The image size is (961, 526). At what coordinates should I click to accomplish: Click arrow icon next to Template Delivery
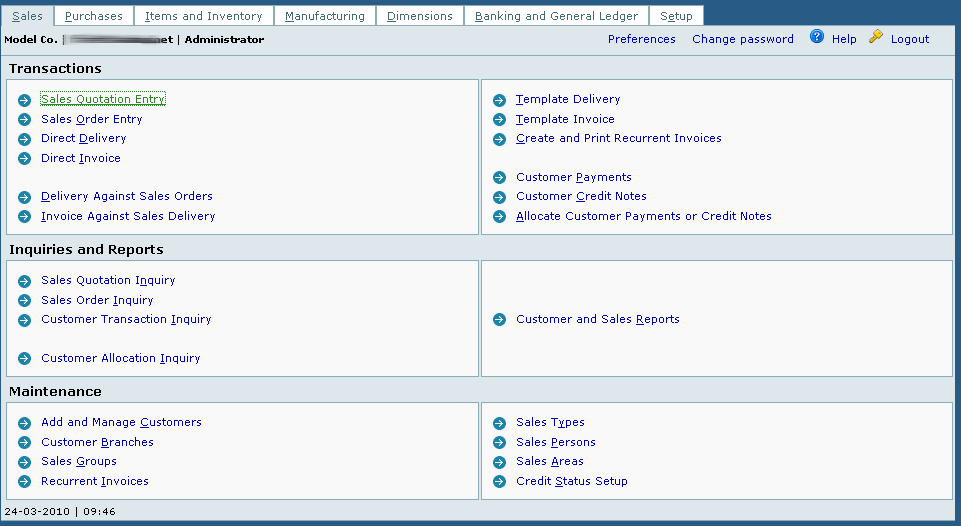pyautogui.click(x=499, y=100)
